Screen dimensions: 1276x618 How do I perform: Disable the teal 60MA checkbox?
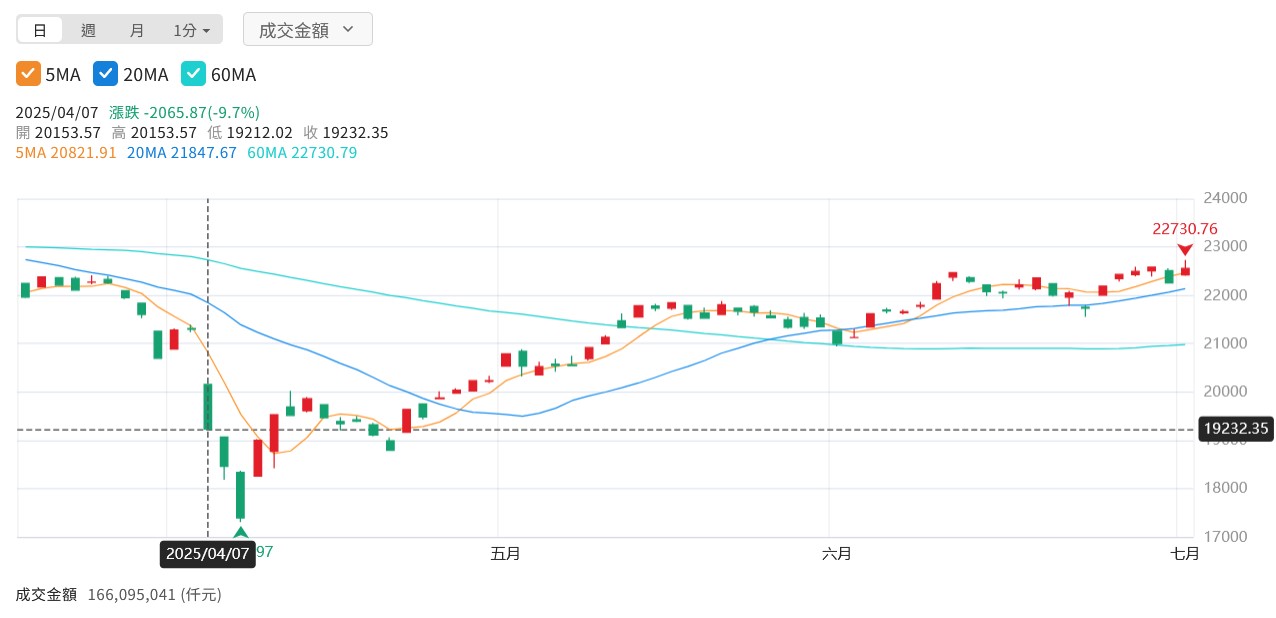tap(193, 74)
